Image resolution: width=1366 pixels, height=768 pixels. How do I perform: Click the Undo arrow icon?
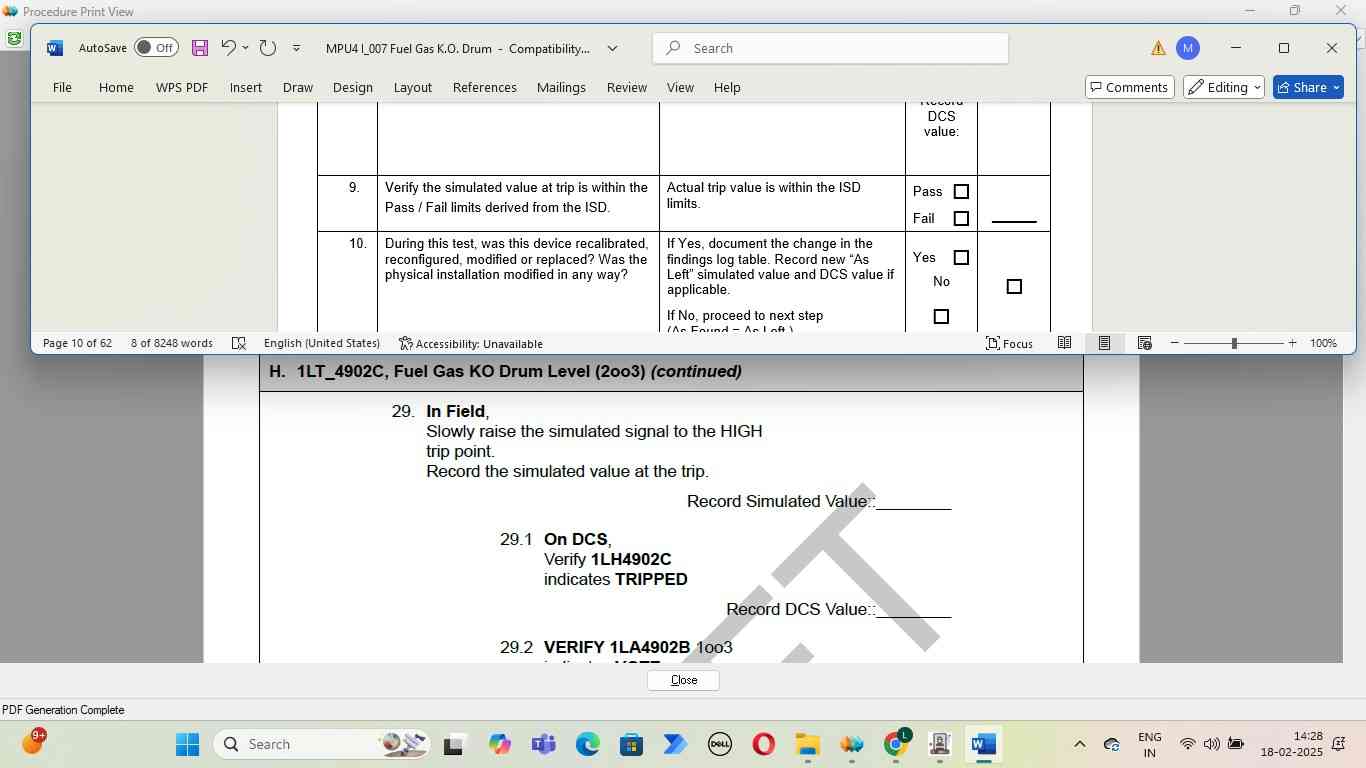[x=228, y=48]
